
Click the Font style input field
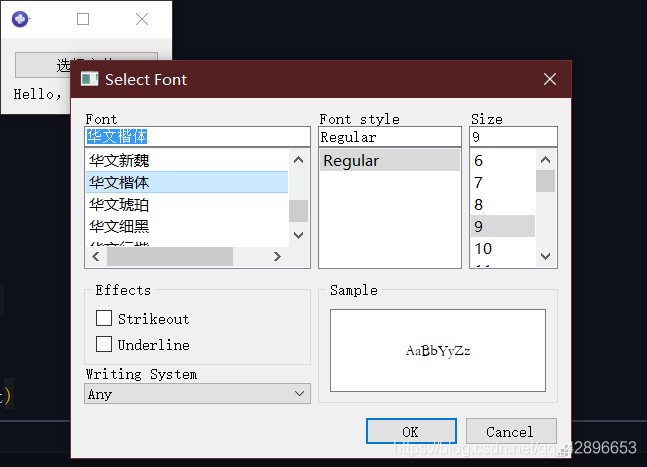[x=390, y=137]
